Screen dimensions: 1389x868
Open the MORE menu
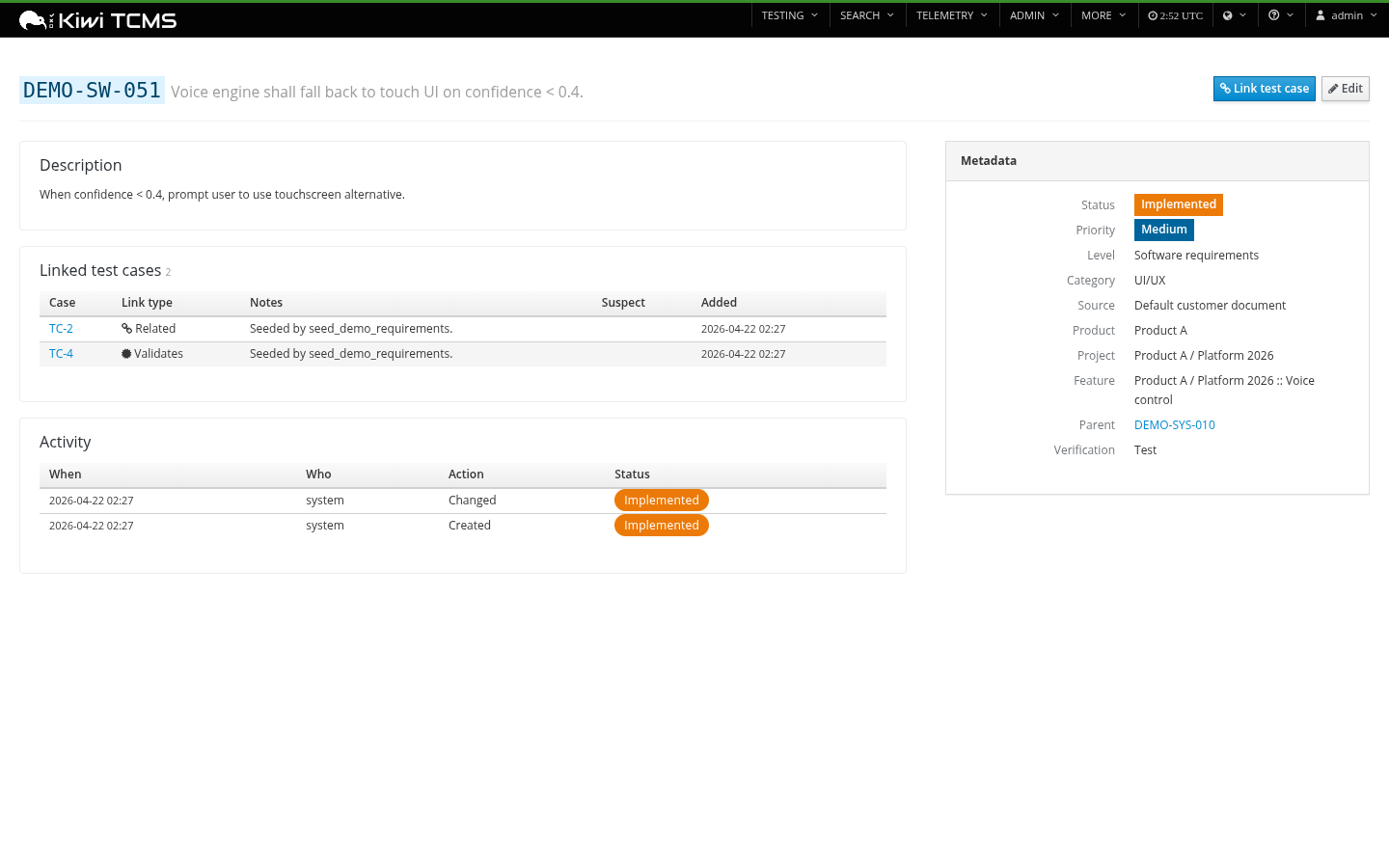(x=1103, y=15)
